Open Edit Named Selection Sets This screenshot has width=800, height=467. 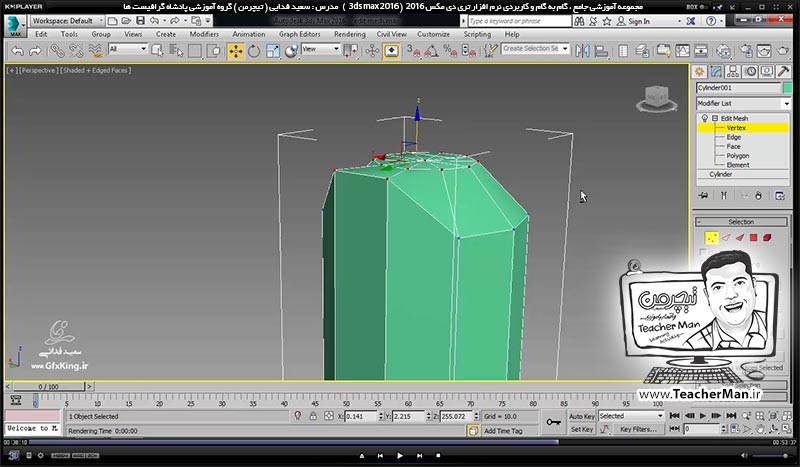point(490,51)
